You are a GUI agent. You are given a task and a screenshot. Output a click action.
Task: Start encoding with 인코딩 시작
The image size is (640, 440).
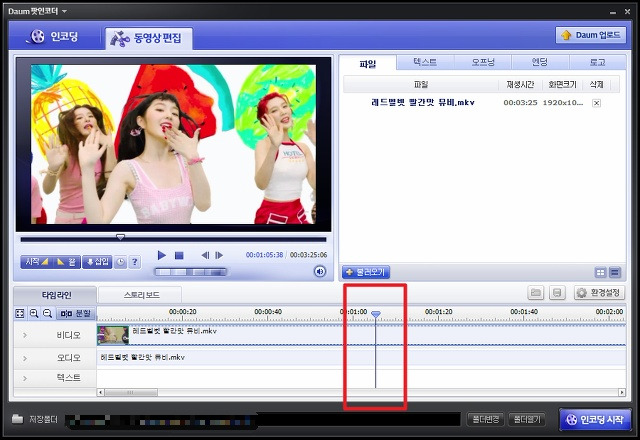coord(596,419)
